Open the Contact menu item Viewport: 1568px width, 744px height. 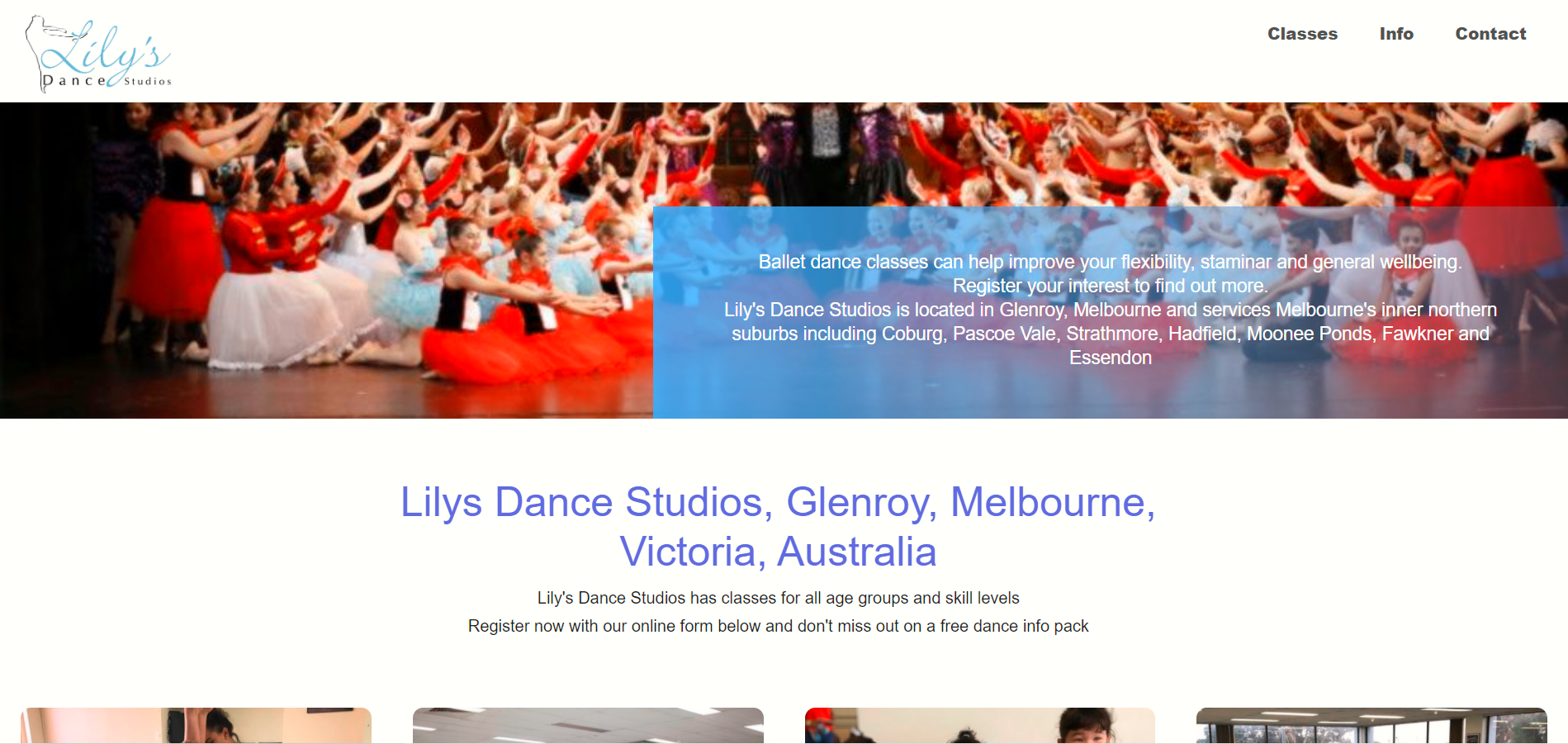1490,34
